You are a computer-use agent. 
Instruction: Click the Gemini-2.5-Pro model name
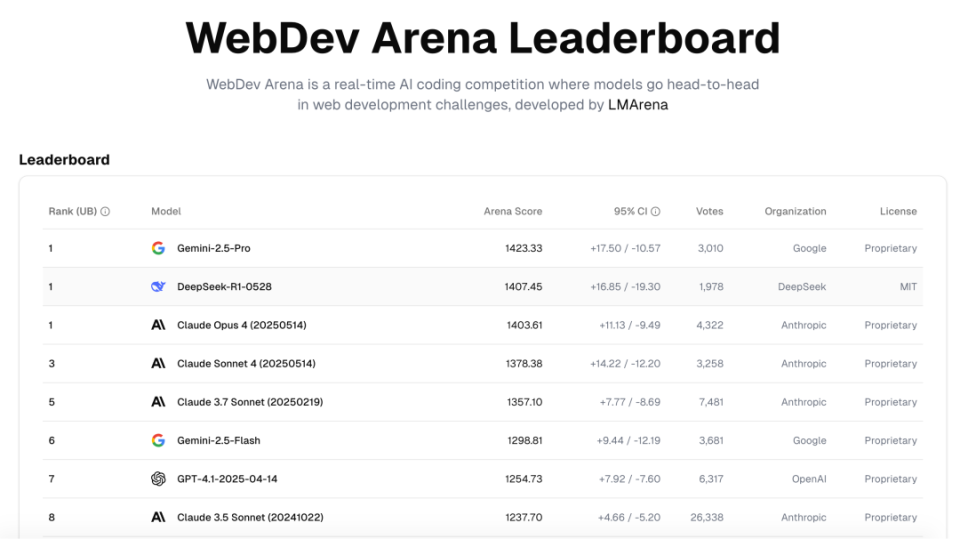pos(214,248)
